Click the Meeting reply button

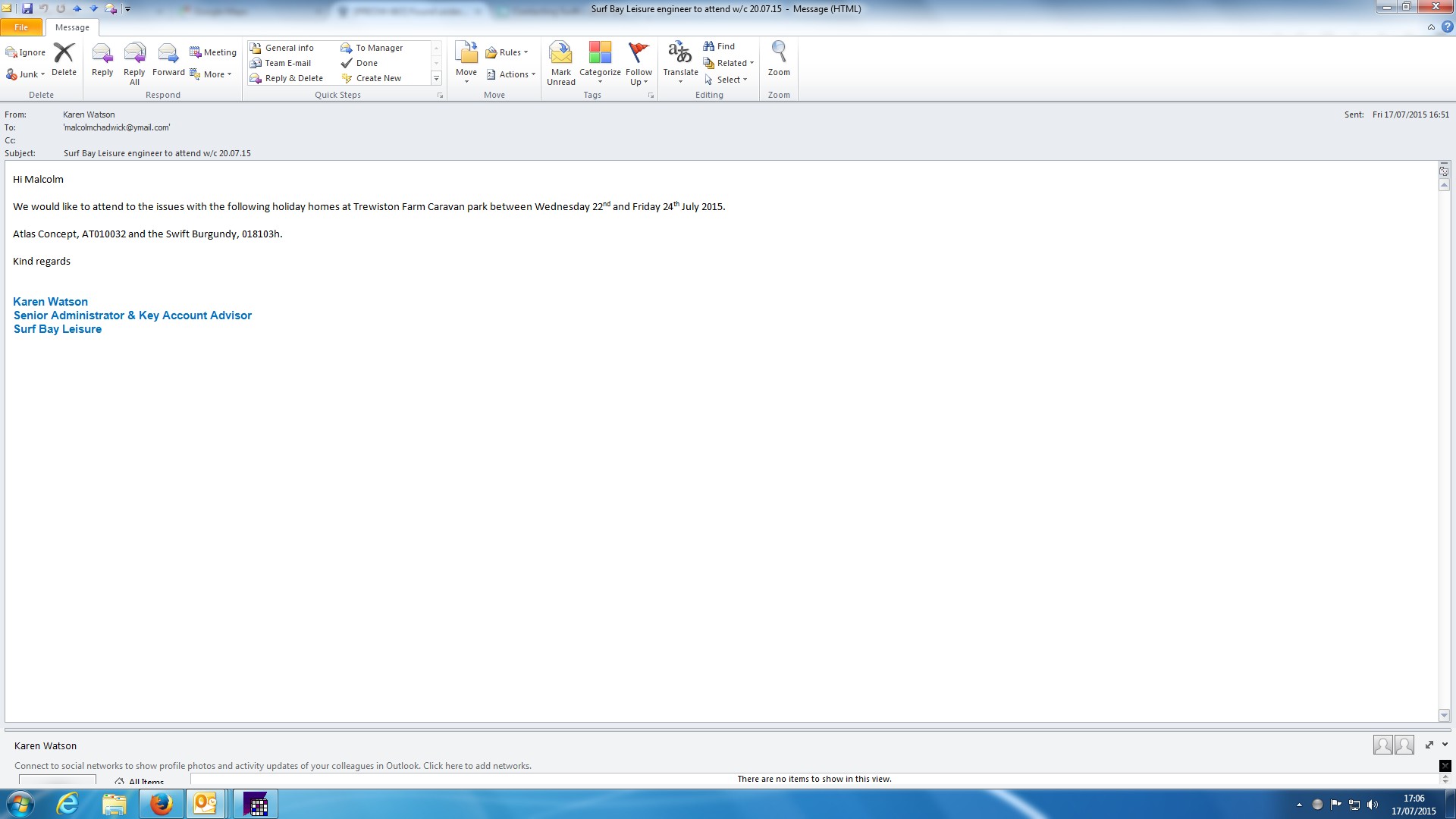213,52
